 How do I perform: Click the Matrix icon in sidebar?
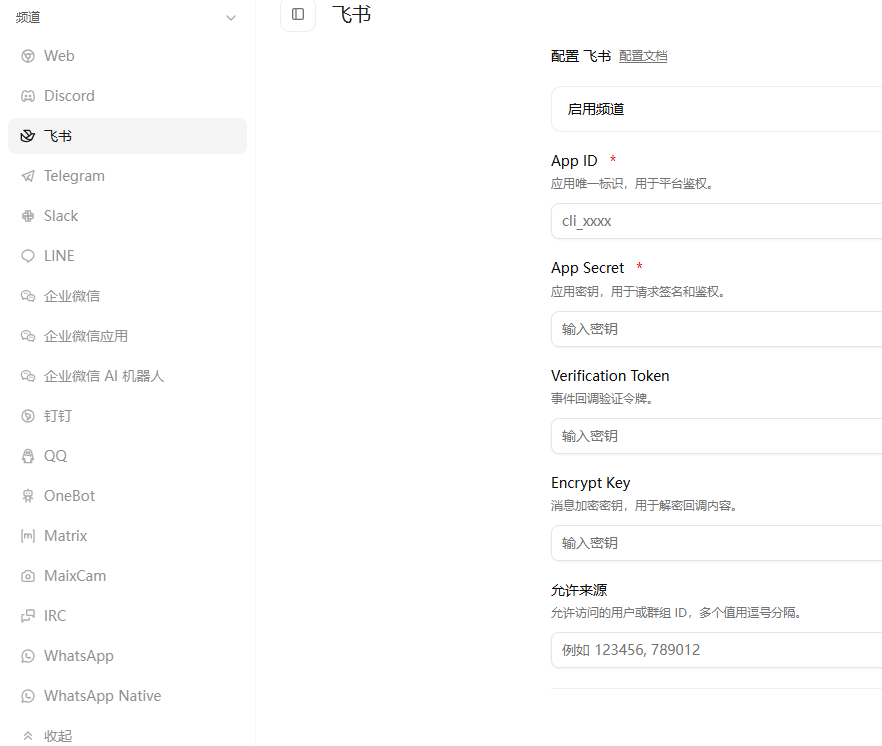(28, 536)
